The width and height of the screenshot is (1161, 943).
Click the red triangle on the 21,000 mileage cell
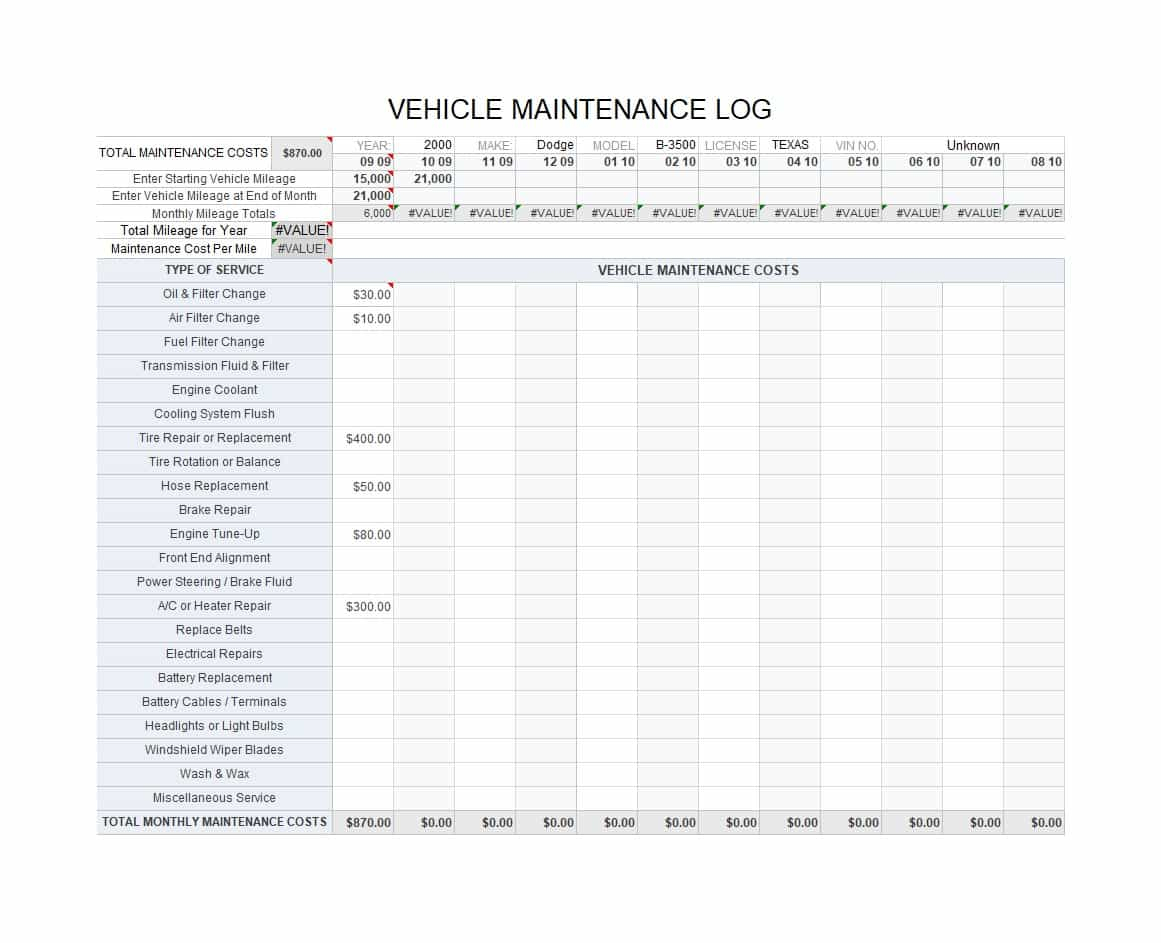[x=392, y=190]
